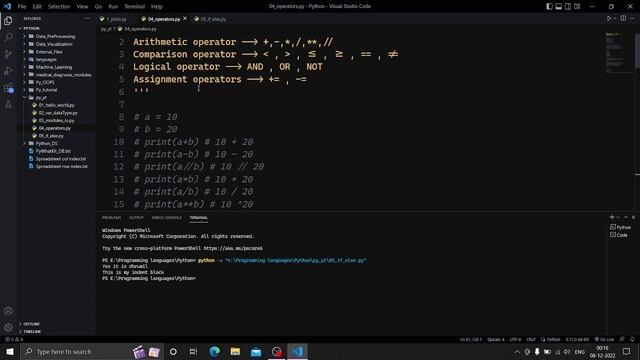
Task: Toggle primary sidebar layout icon
Action: tap(549, 7)
